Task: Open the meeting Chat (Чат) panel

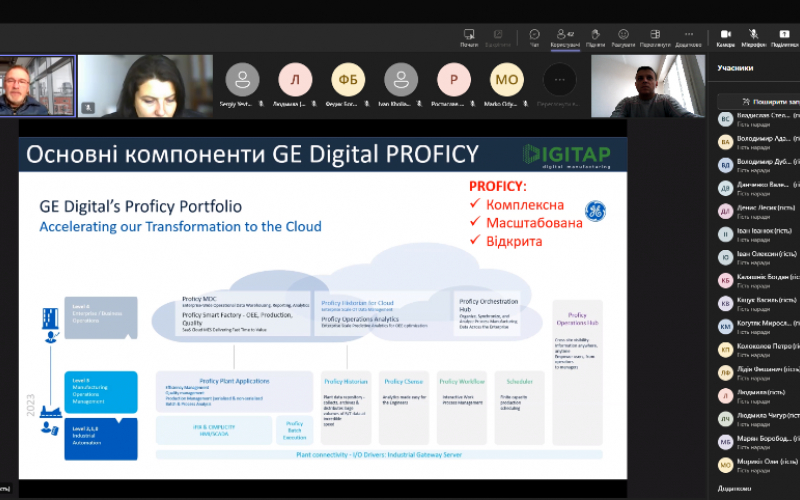Action: click(x=534, y=38)
